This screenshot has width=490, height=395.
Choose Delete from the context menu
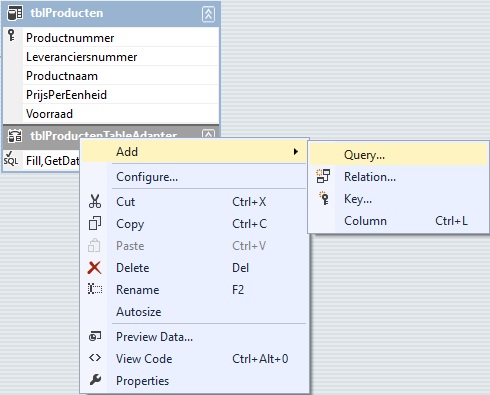click(194, 268)
